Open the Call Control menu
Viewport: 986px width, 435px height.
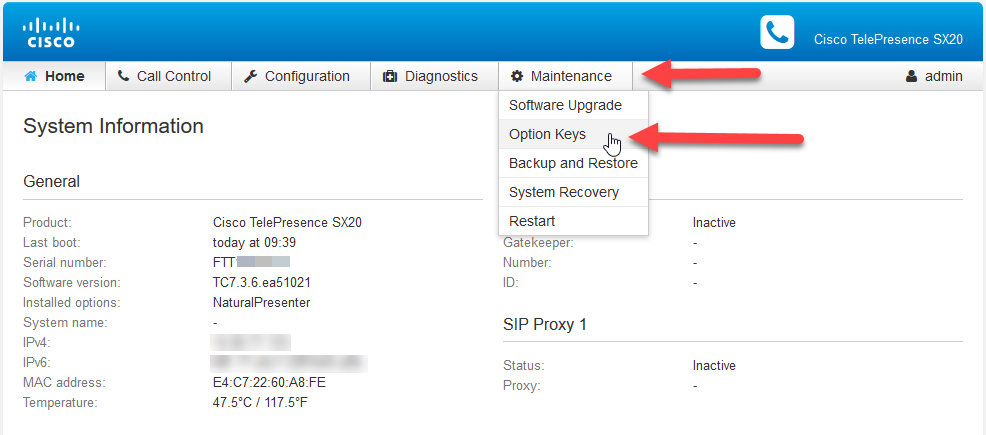coord(169,76)
